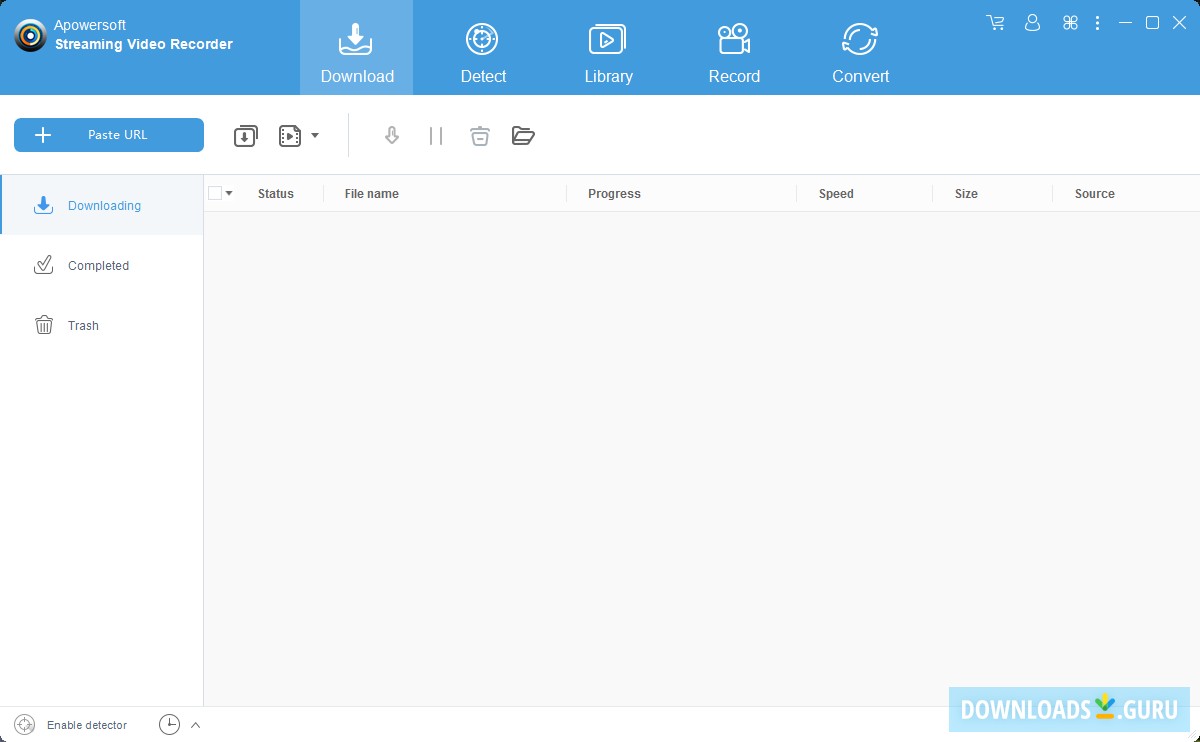Click the delete-to-trash toolbar icon
Viewport: 1200px width, 742px height.
479,135
